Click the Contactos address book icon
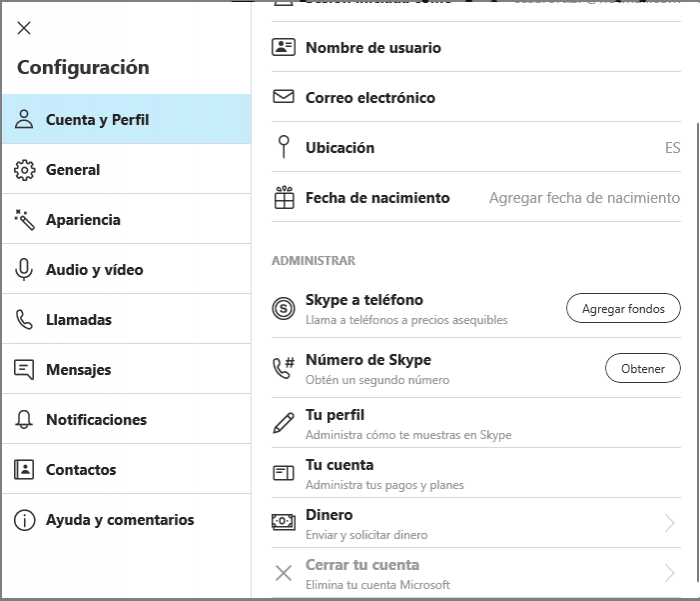 point(24,470)
